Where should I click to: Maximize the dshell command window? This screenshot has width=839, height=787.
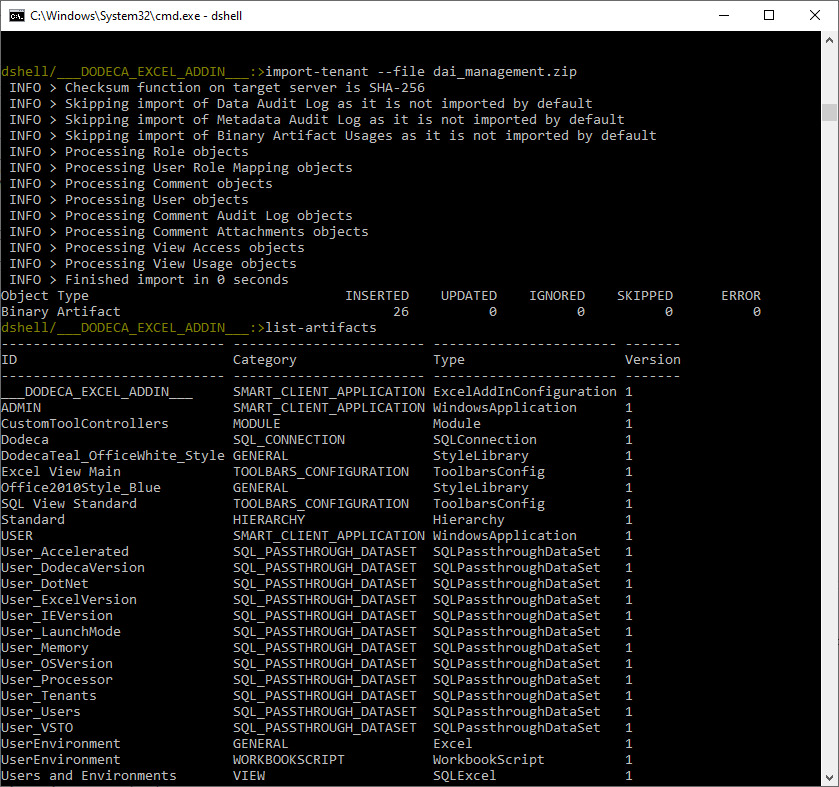point(769,16)
